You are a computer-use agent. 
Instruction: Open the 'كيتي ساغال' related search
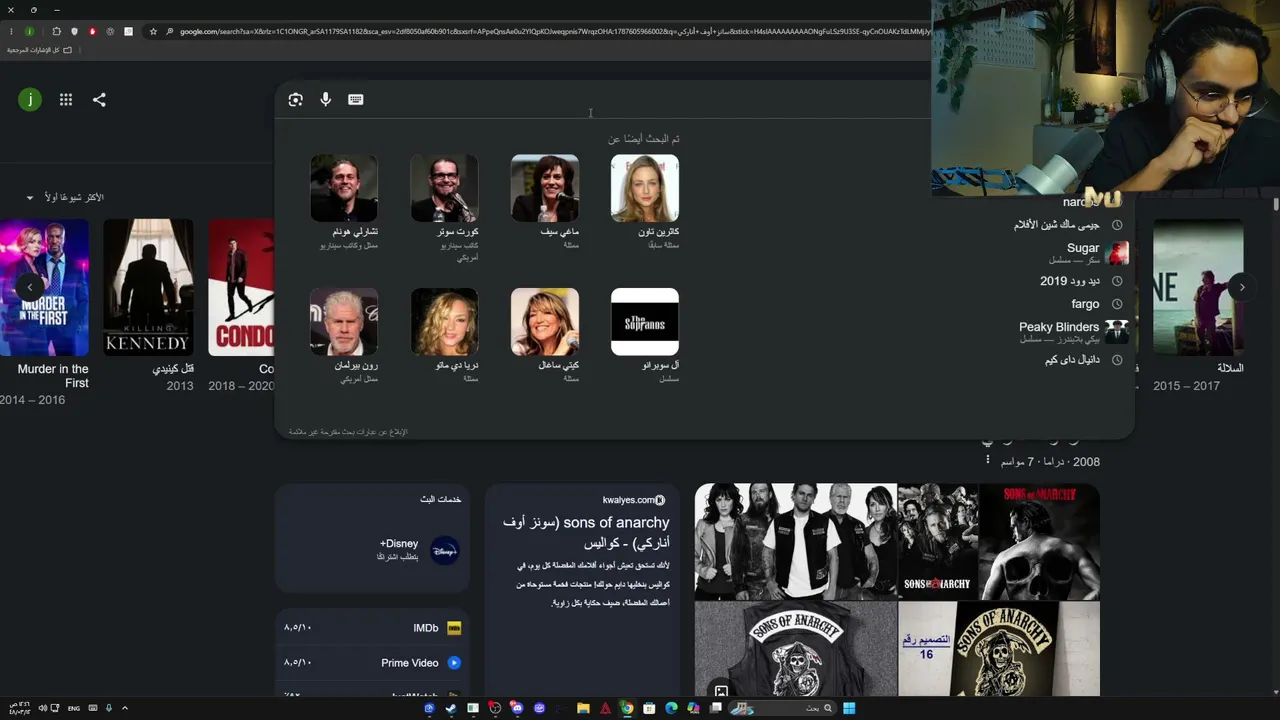click(x=545, y=336)
